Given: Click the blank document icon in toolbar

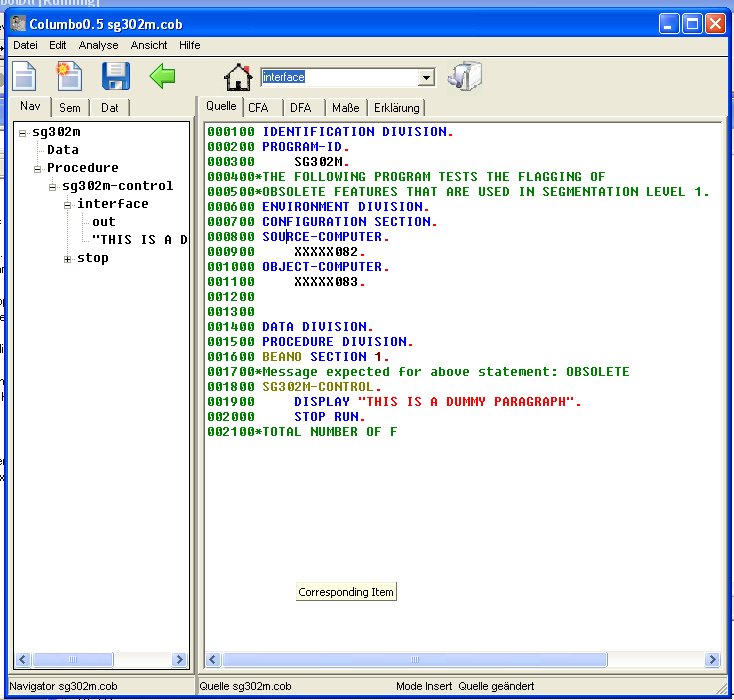Looking at the screenshot, I should pyautogui.click(x=24, y=76).
